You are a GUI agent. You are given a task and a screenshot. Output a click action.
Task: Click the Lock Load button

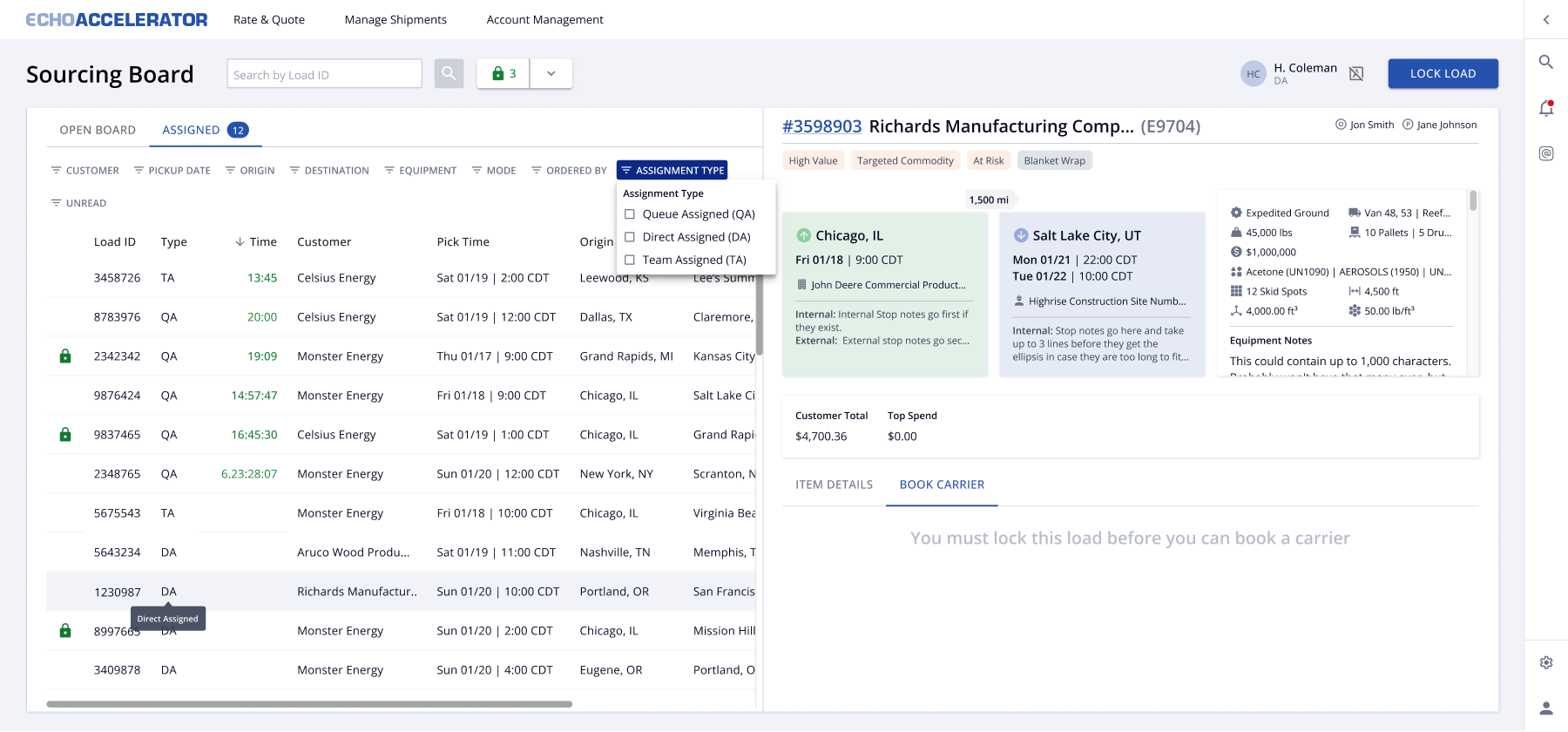[1443, 74]
